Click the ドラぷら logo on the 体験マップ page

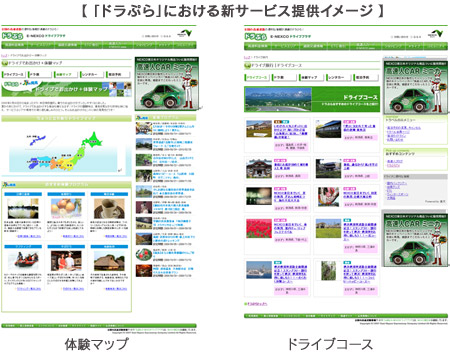pyautogui.click(x=12, y=36)
